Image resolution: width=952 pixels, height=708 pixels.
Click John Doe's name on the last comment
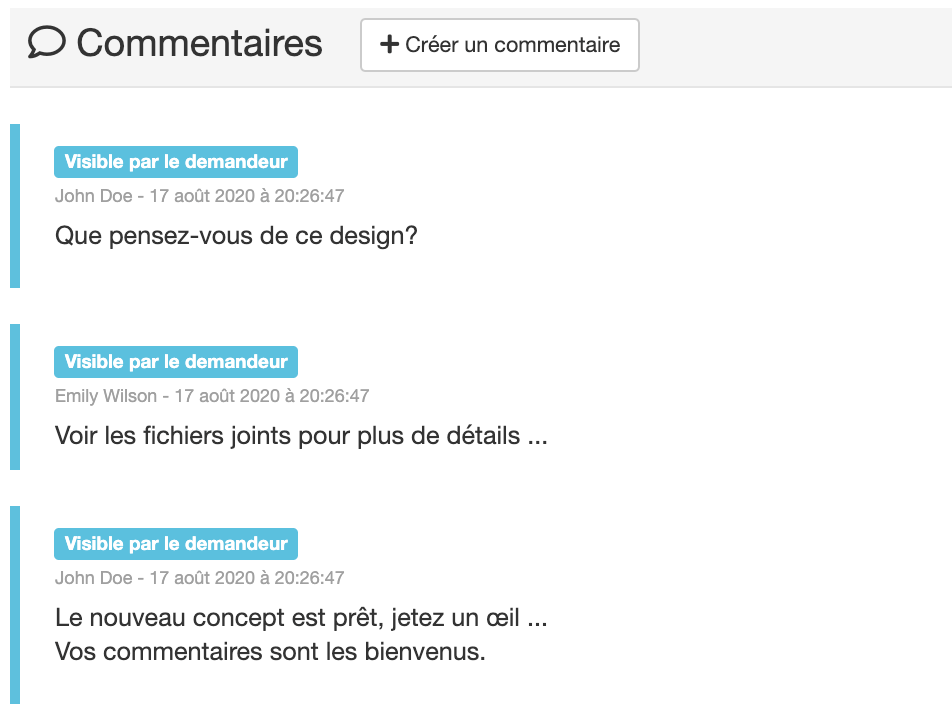tap(80, 578)
